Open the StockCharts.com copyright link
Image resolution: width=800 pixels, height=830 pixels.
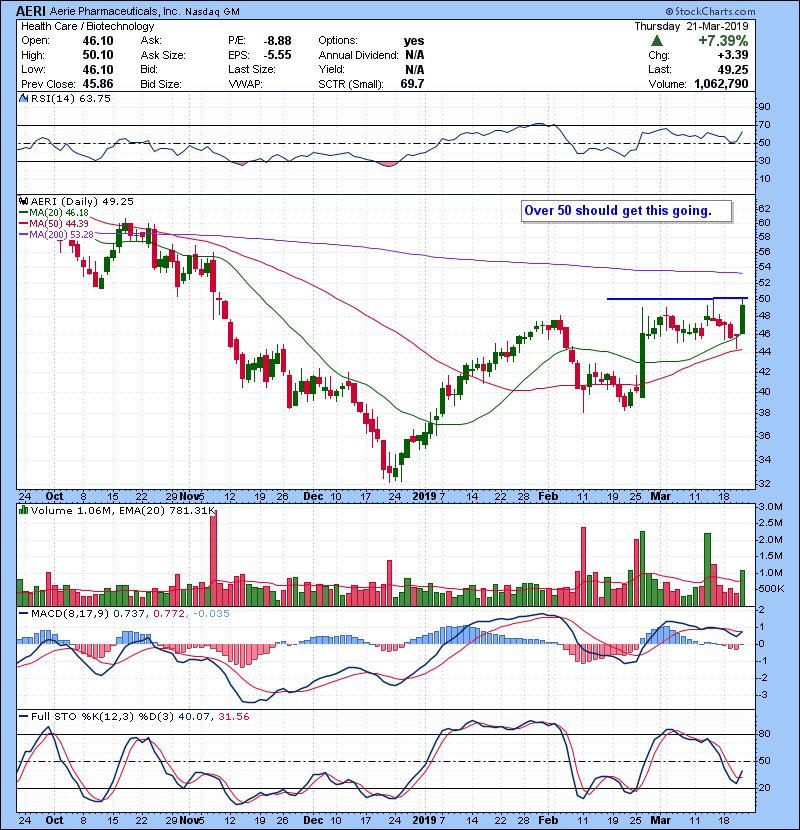711,11
